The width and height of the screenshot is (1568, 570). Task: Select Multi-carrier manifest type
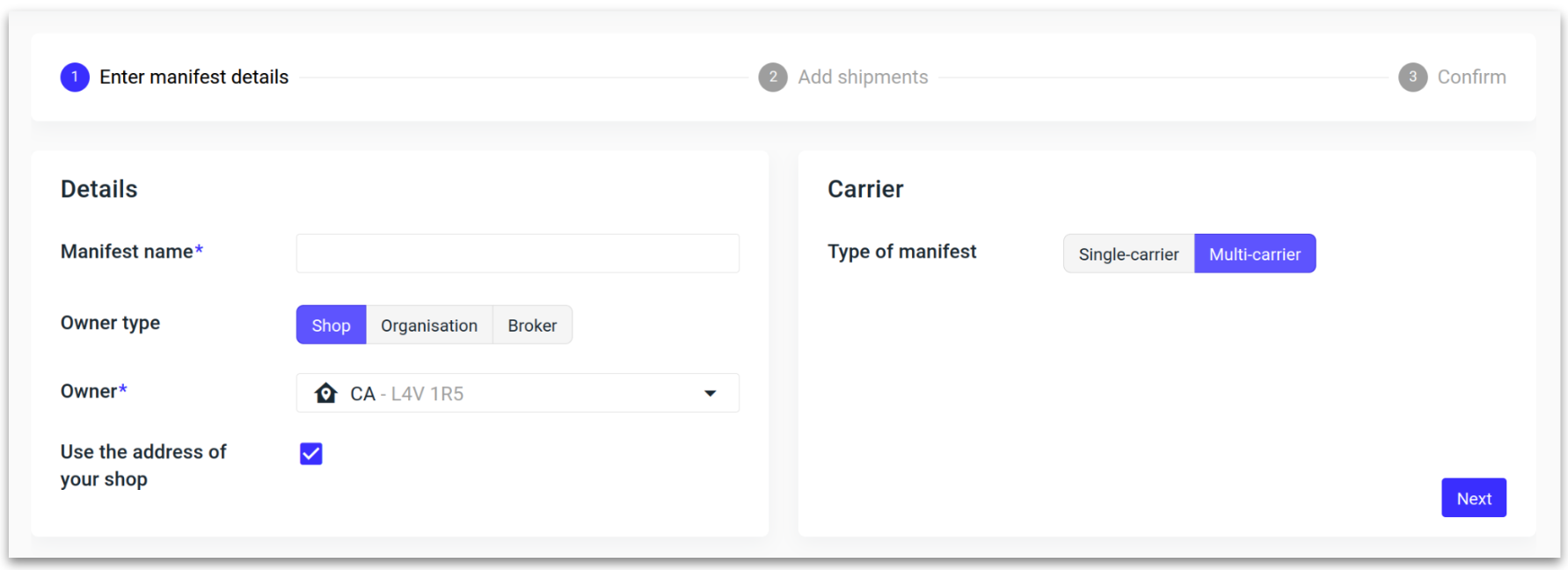[1254, 254]
